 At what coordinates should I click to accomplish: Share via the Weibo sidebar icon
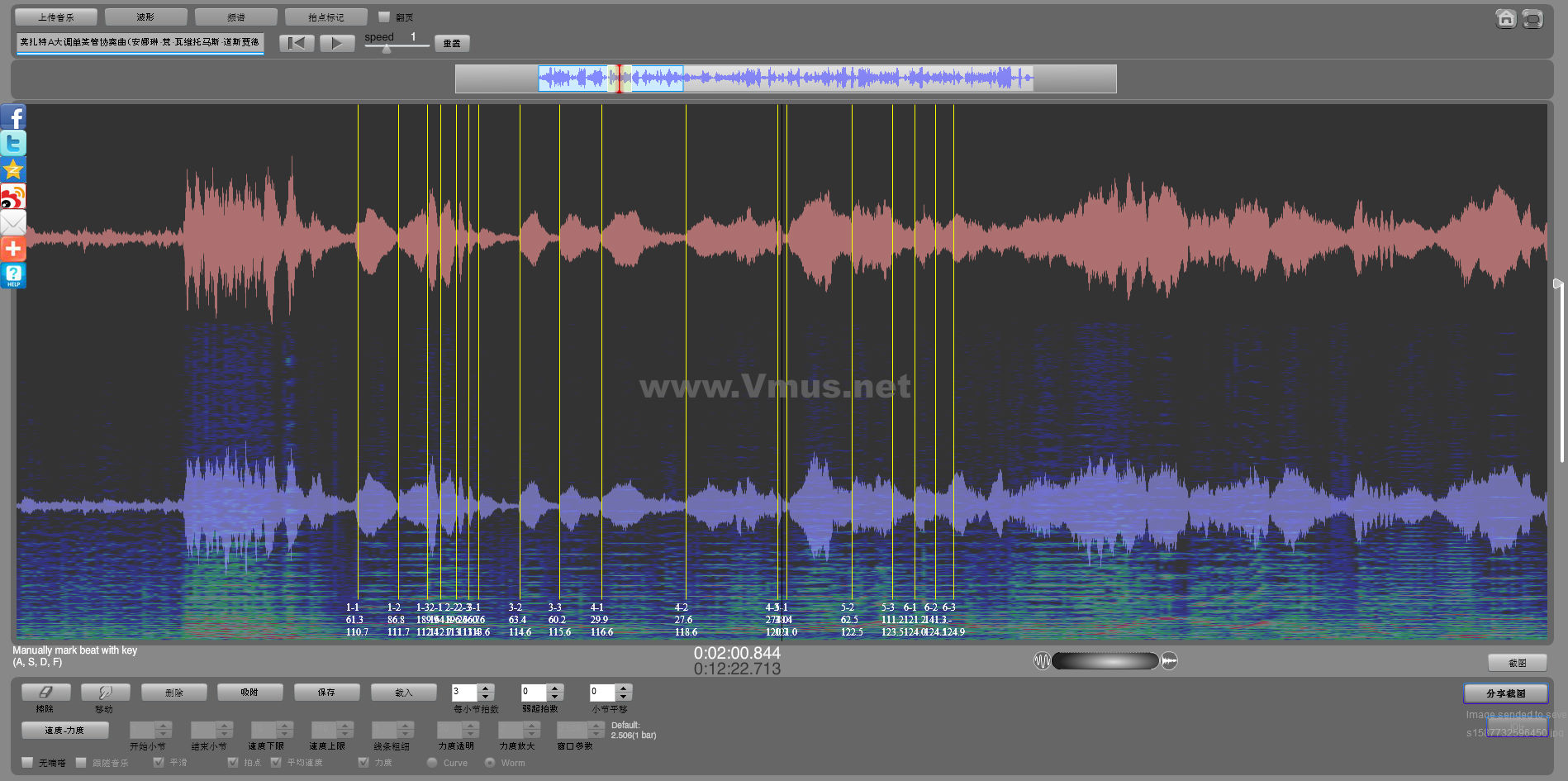click(x=13, y=197)
